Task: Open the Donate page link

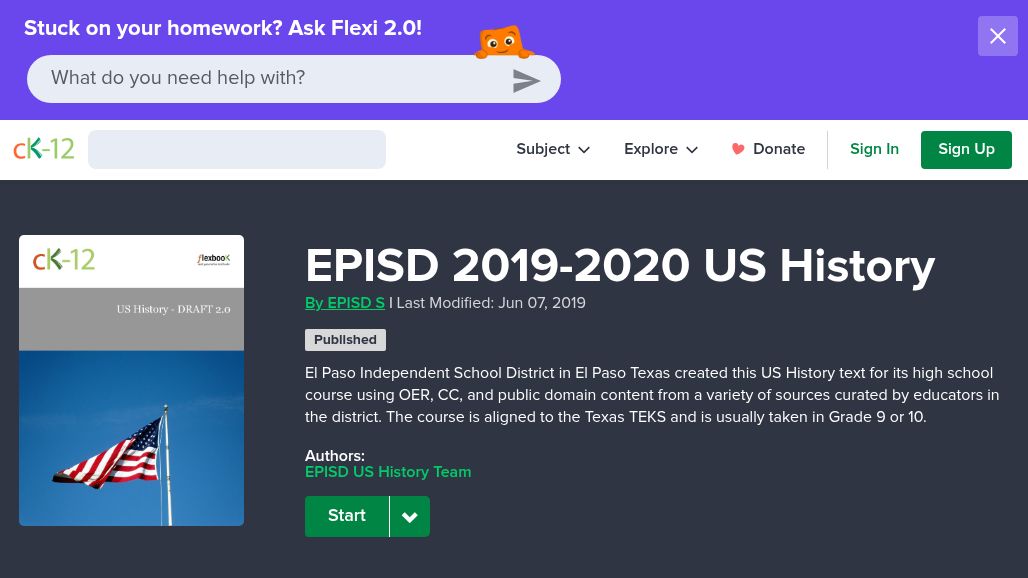Action: (778, 149)
